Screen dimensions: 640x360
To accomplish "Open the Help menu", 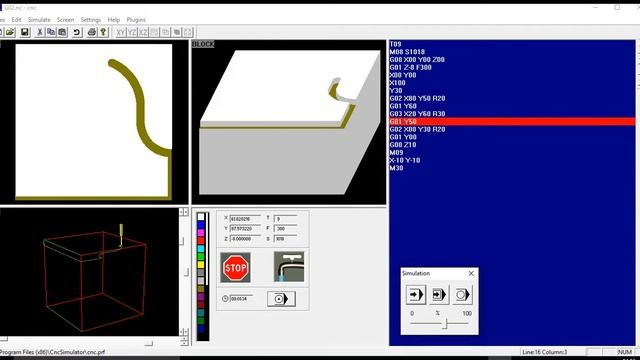I will [114, 20].
